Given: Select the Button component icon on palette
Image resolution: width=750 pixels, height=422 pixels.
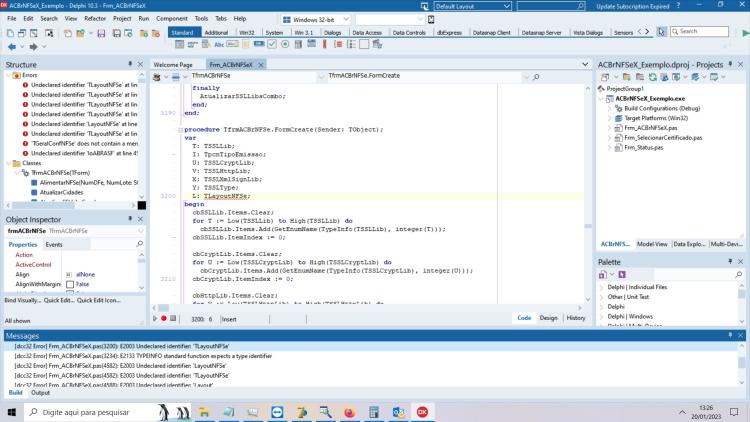Looking at the screenshot, I should (259, 44).
